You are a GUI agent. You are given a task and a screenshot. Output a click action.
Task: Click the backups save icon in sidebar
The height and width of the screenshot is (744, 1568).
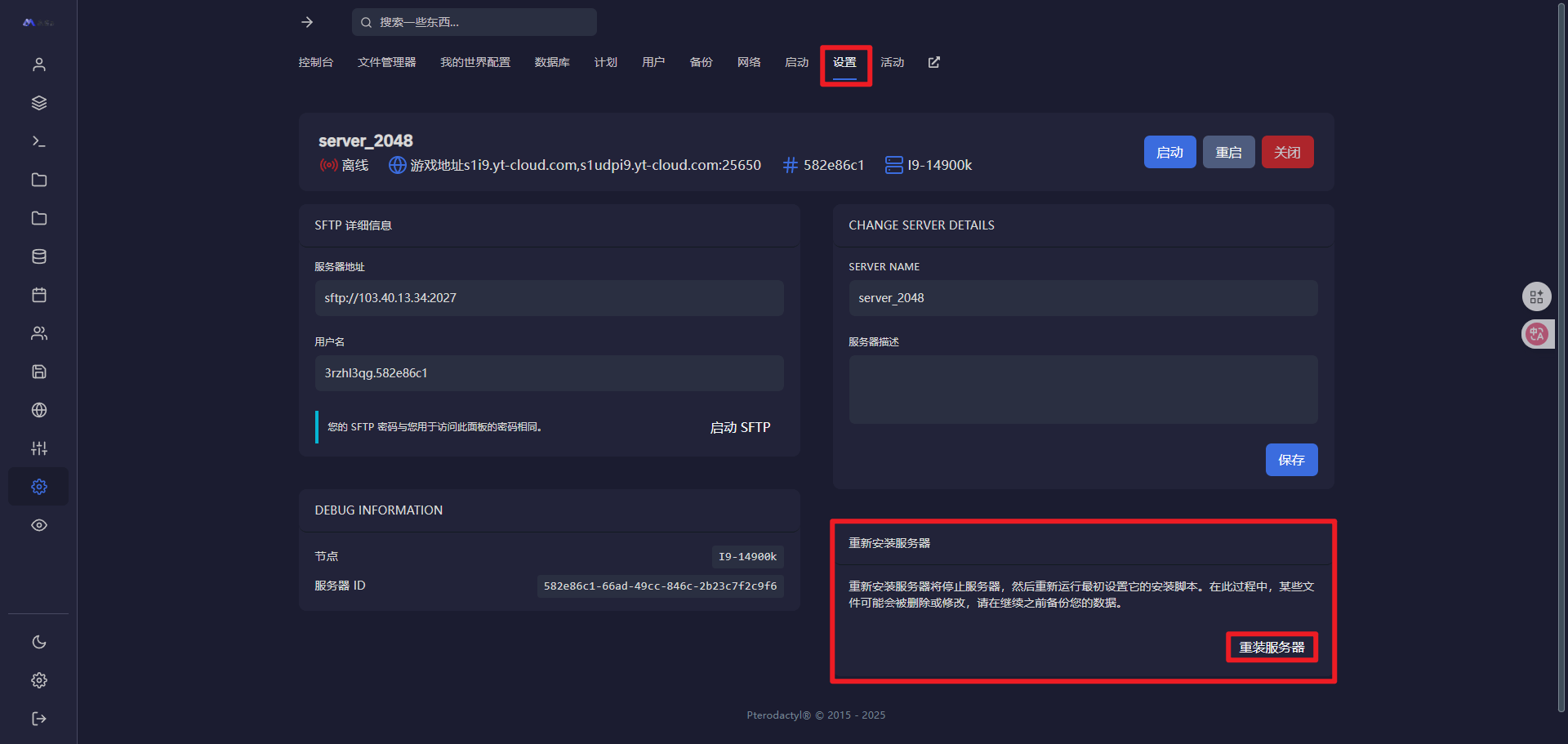pyautogui.click(x=38, y=372)
